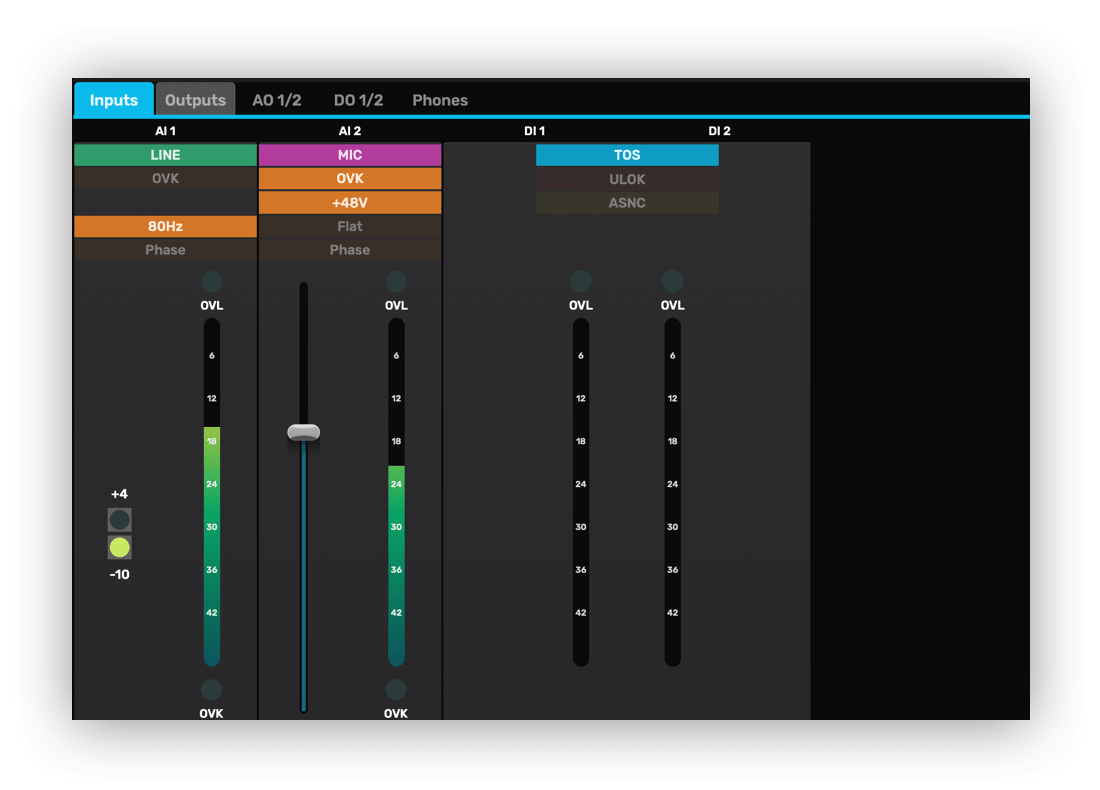Image resolution: width=1100 pixels, height=790 pixels.
Task: Open the DO 1/2 tab
Action: 358,100
